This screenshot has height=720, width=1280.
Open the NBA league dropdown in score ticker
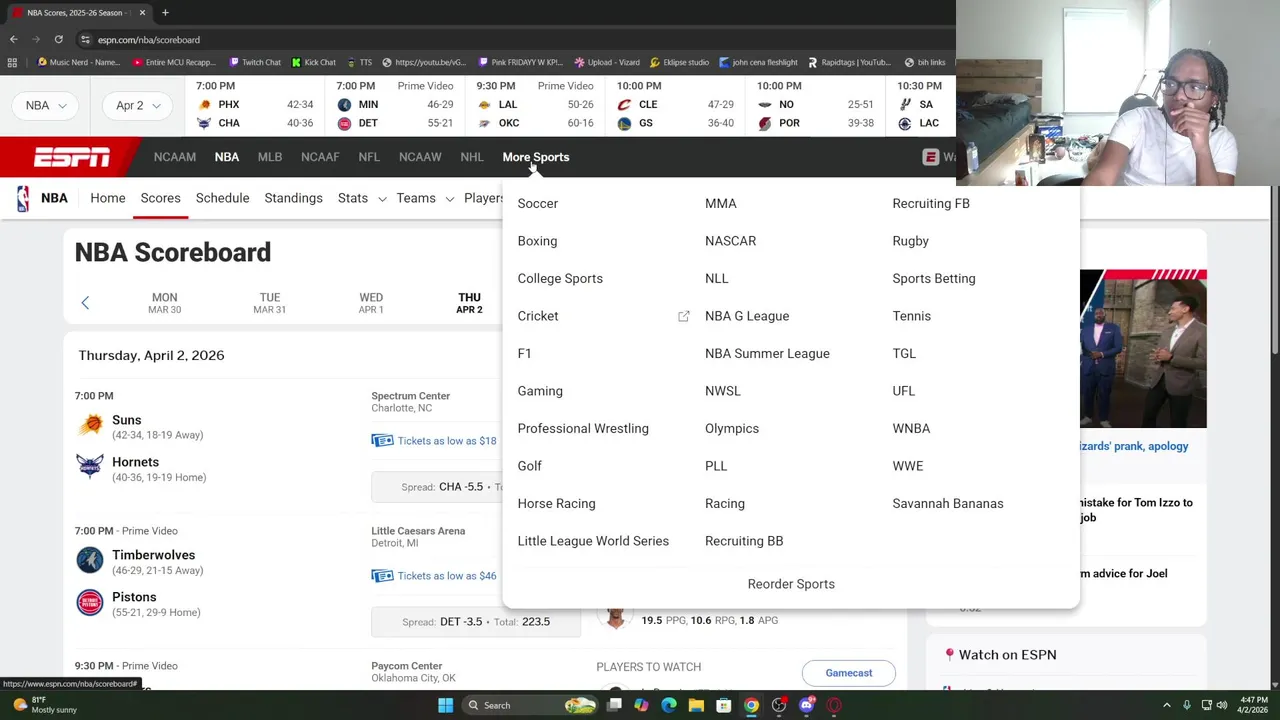tap(46, 105)
